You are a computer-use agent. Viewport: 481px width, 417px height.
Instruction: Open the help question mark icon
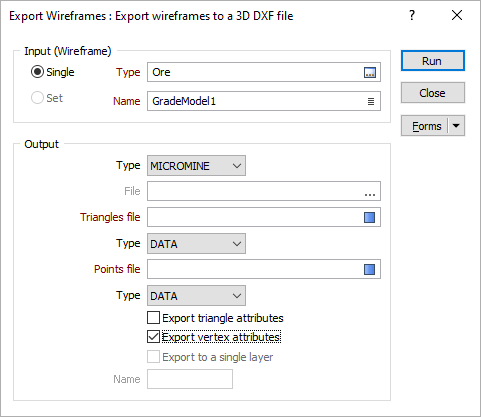coord(412,15)
